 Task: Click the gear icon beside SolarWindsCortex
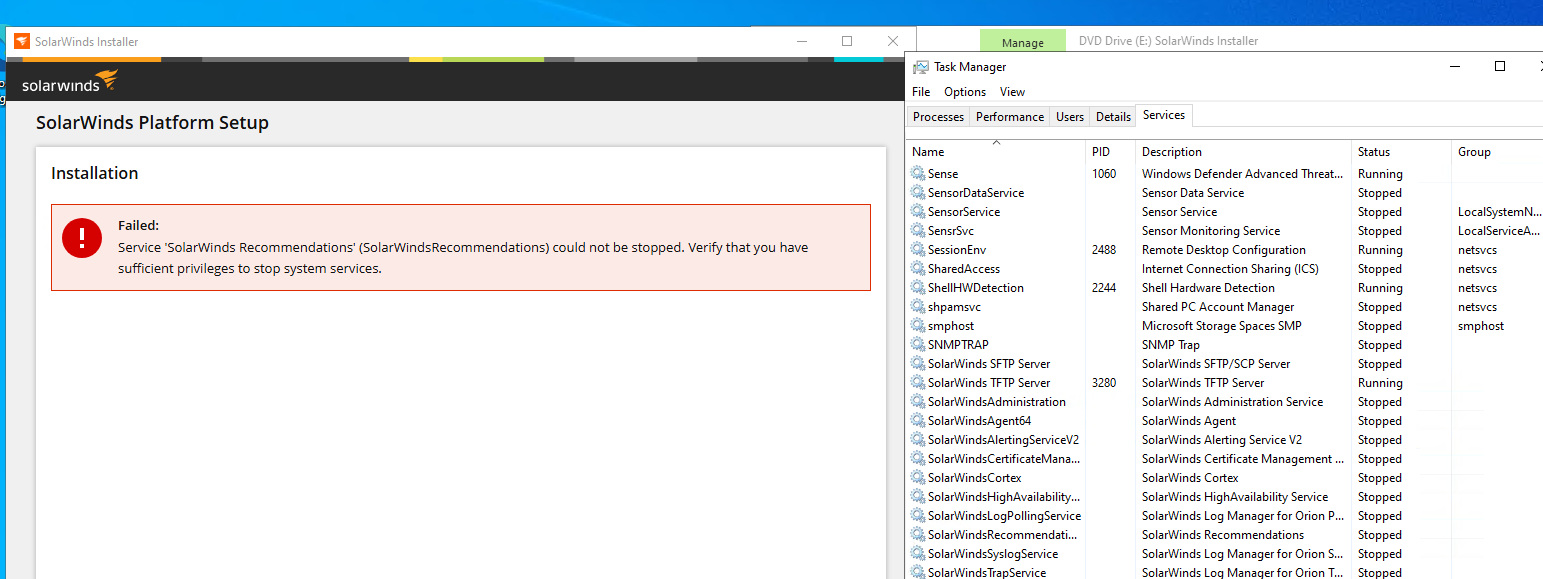click(918, 478)
